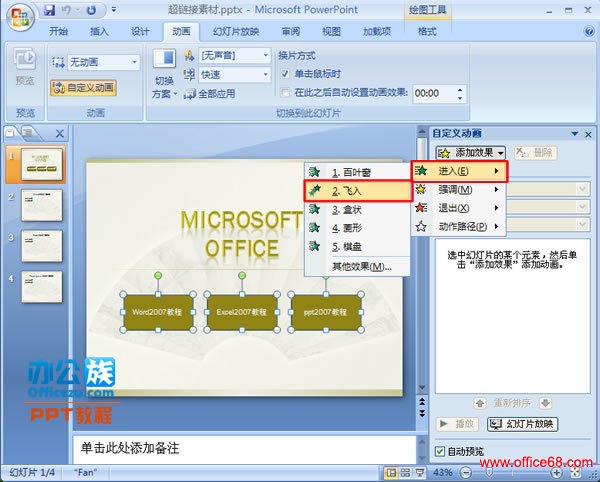Select slide 3 thumbnail

point(42,246)
